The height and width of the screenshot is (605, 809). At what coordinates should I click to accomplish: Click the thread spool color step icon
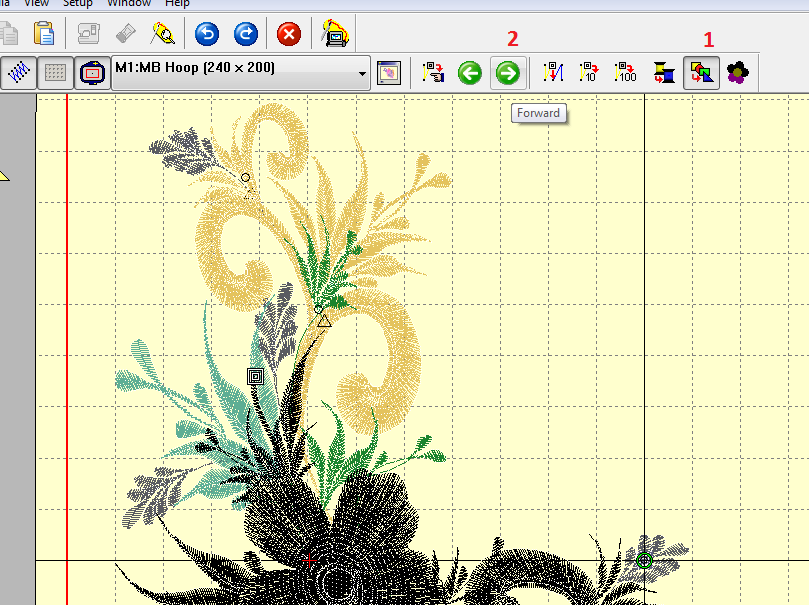tap(663, 73)
